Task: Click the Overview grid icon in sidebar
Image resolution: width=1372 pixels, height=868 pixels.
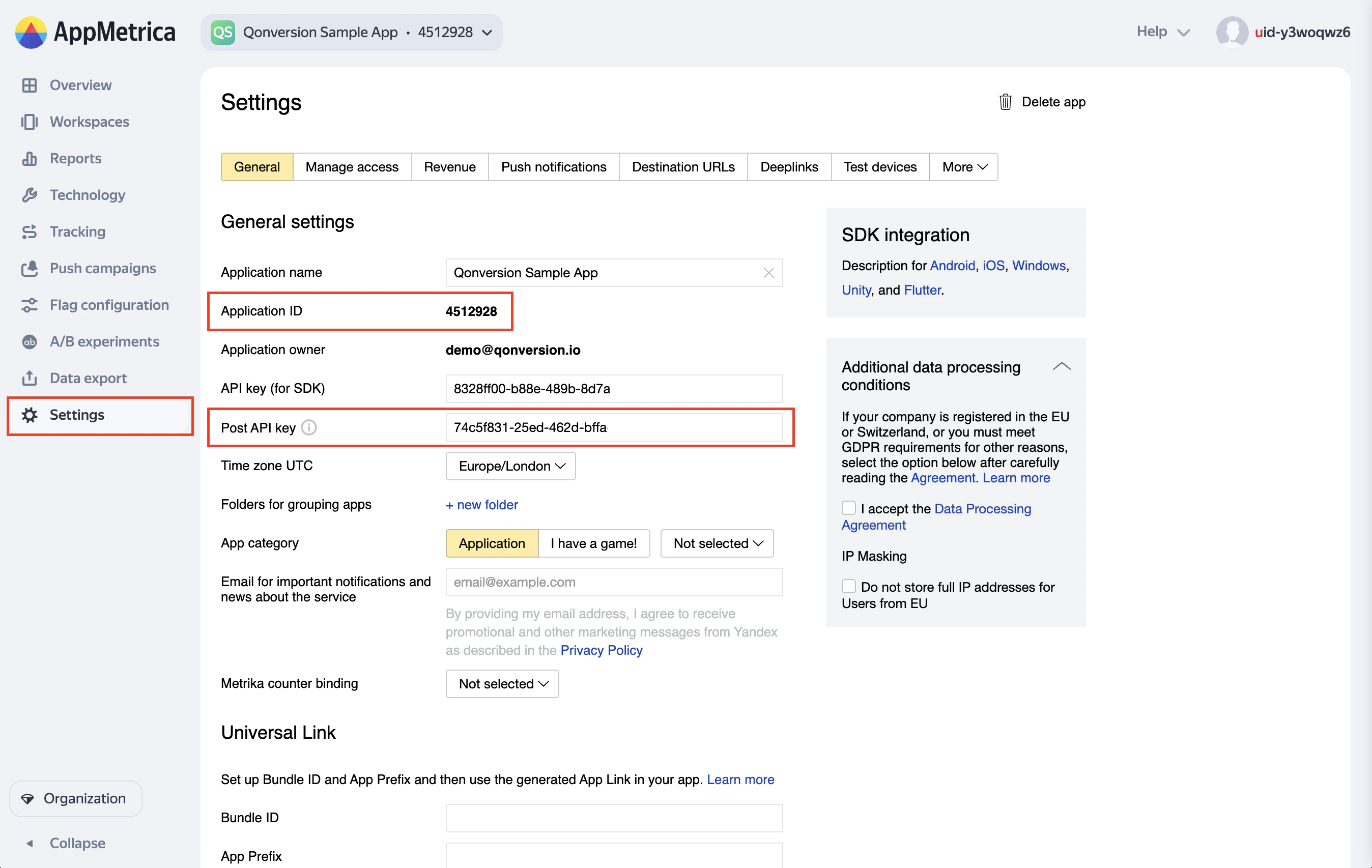Action: point(29,85)
